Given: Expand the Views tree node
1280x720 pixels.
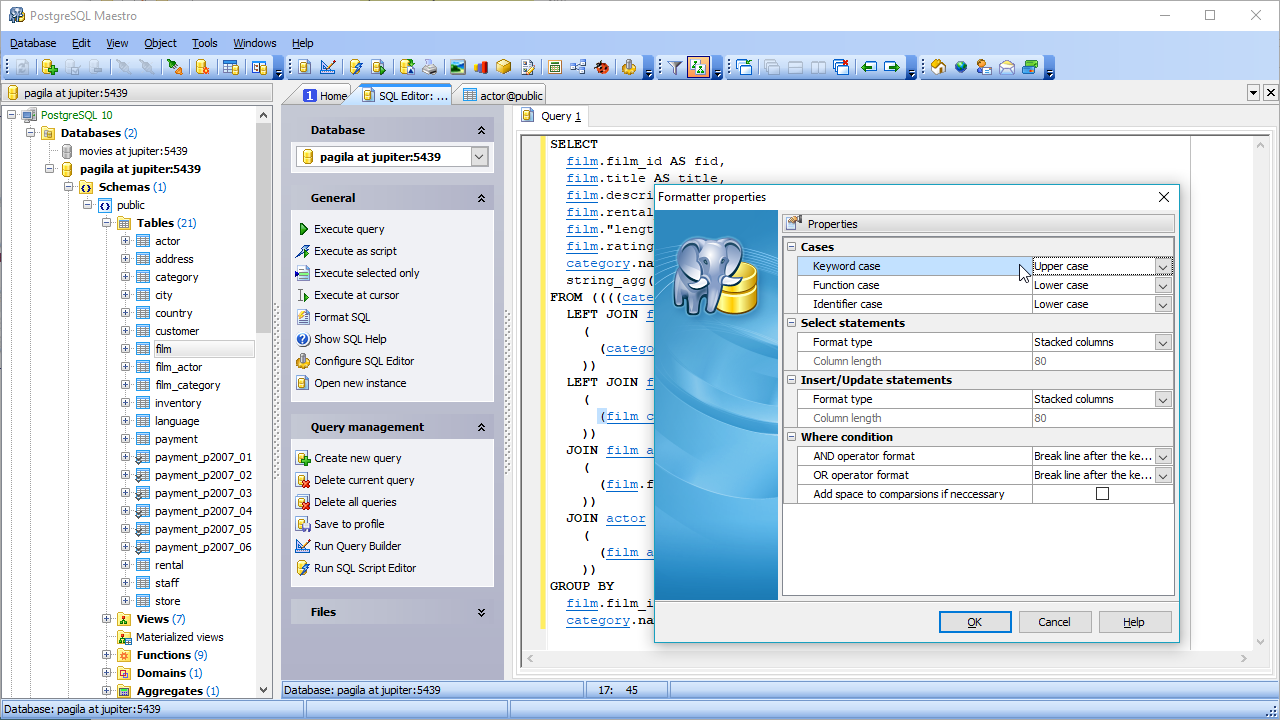Looking at the screenshot, I should (107, 619).
